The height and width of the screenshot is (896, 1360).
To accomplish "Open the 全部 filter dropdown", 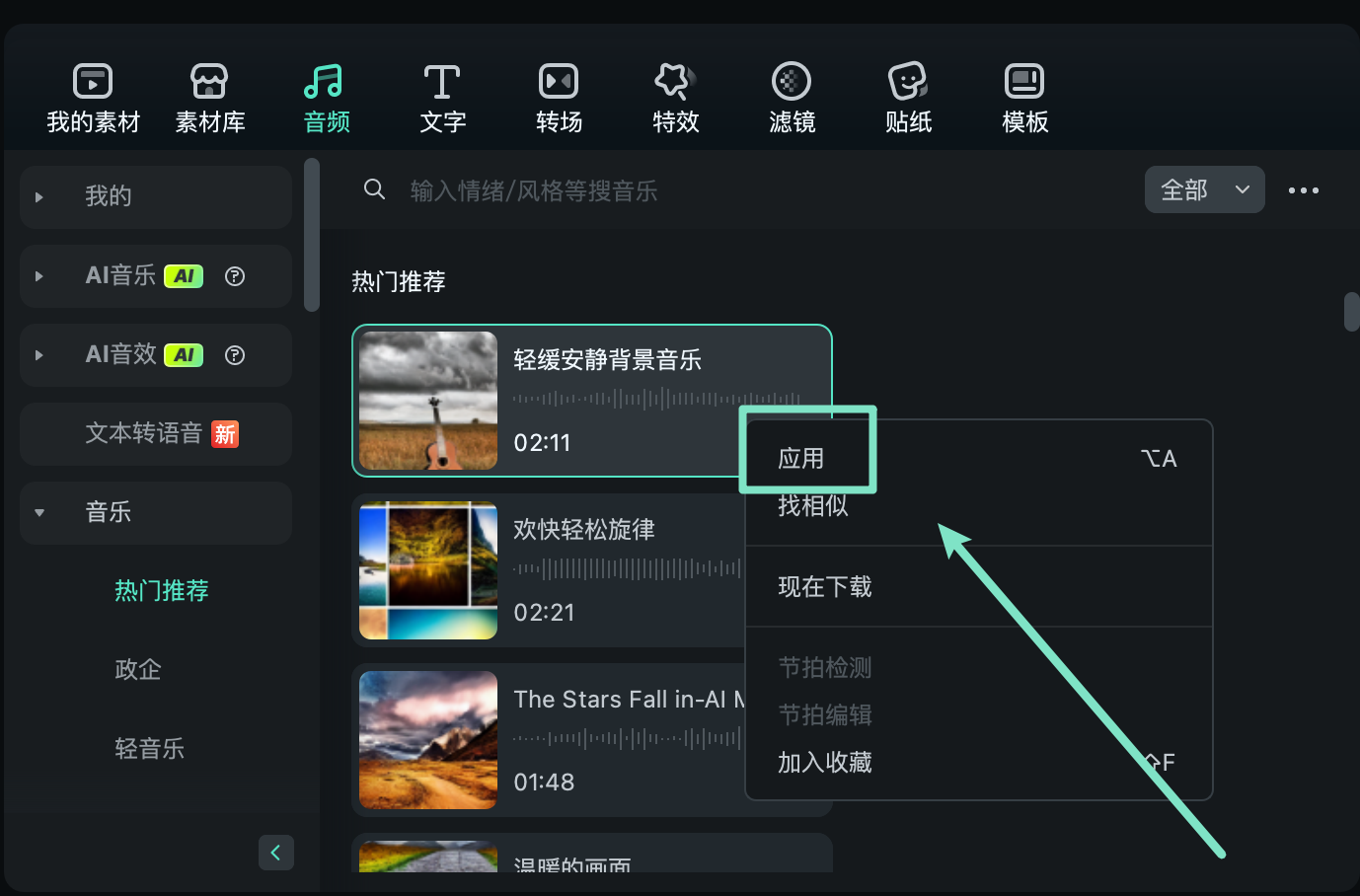I will (1204, 189).
